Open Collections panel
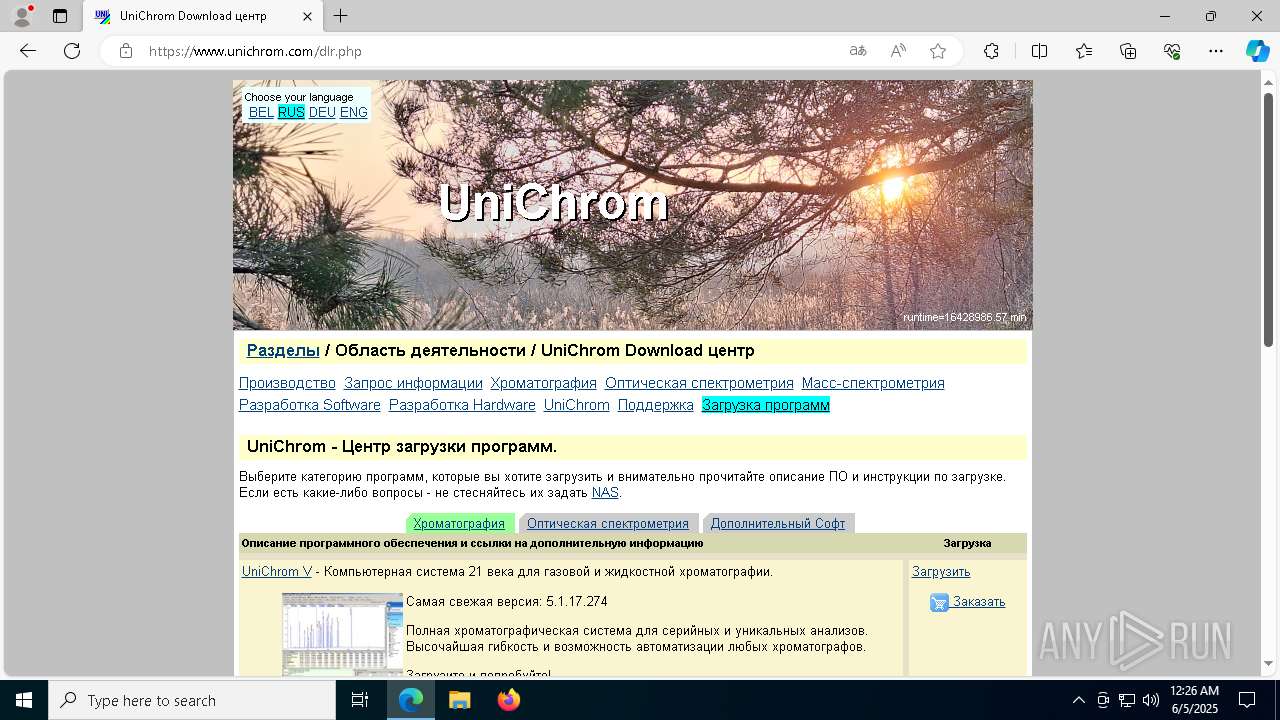Viewport: 1280px width, 720px height. 1128,51
